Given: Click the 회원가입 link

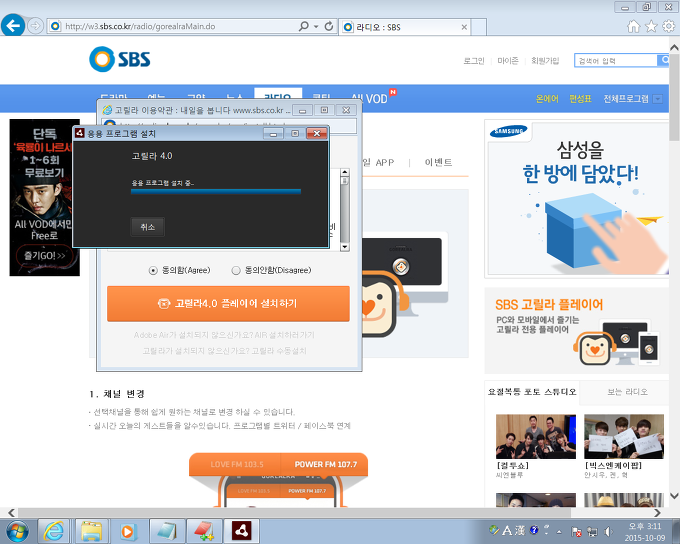Looking at the screenshot, I should 545,61.
